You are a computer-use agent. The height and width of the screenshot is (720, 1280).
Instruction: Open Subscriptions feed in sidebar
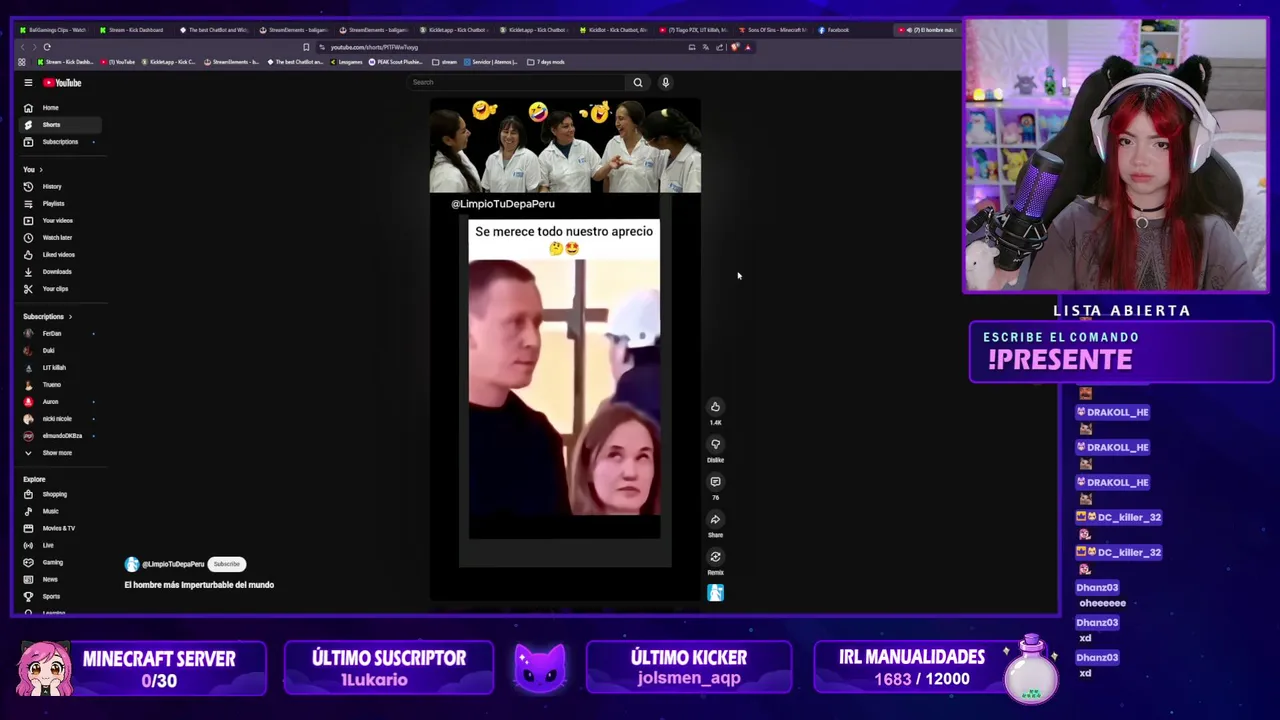(59, 142)
